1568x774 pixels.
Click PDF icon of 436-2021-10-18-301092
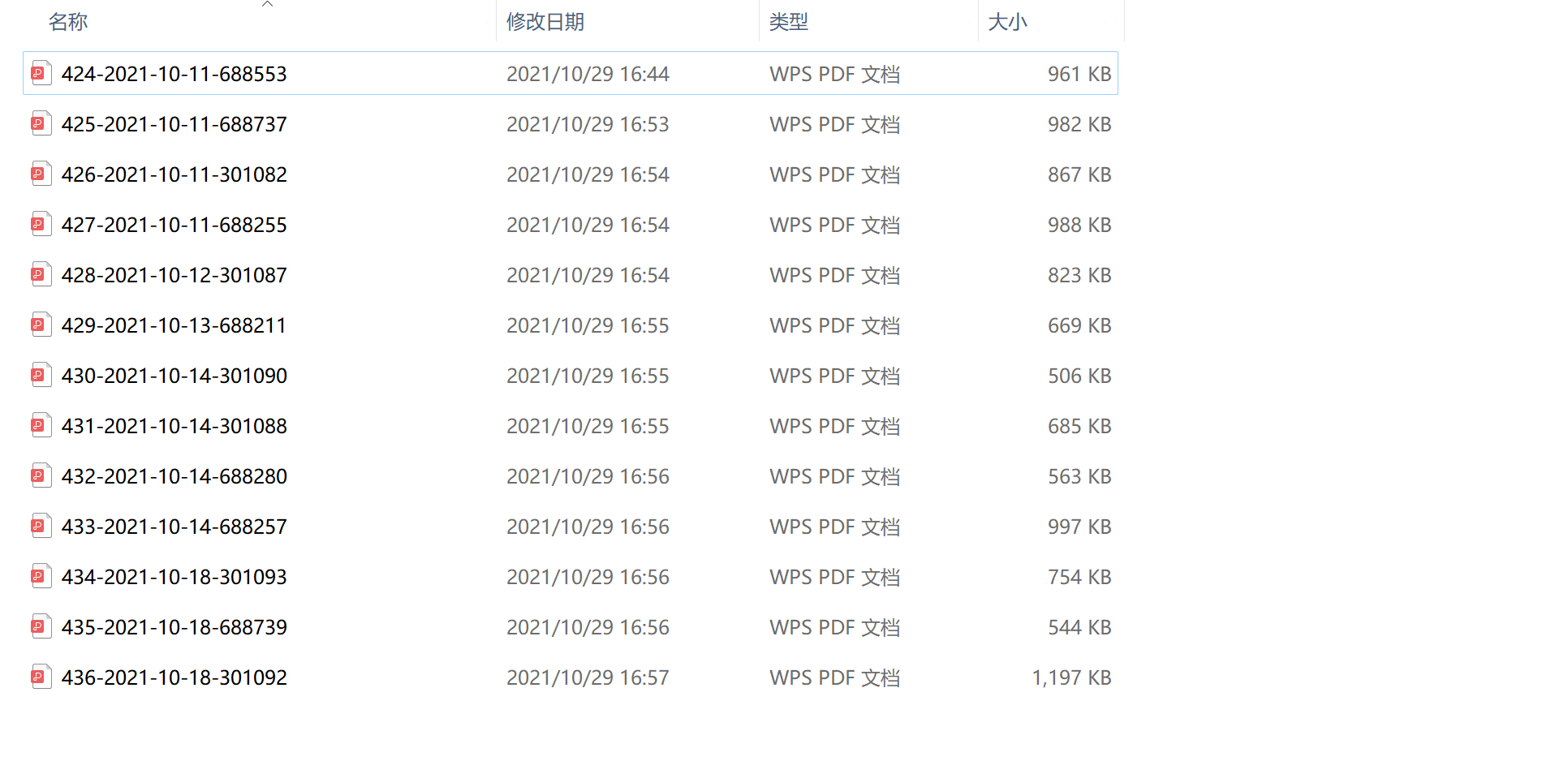coord(41,677)
